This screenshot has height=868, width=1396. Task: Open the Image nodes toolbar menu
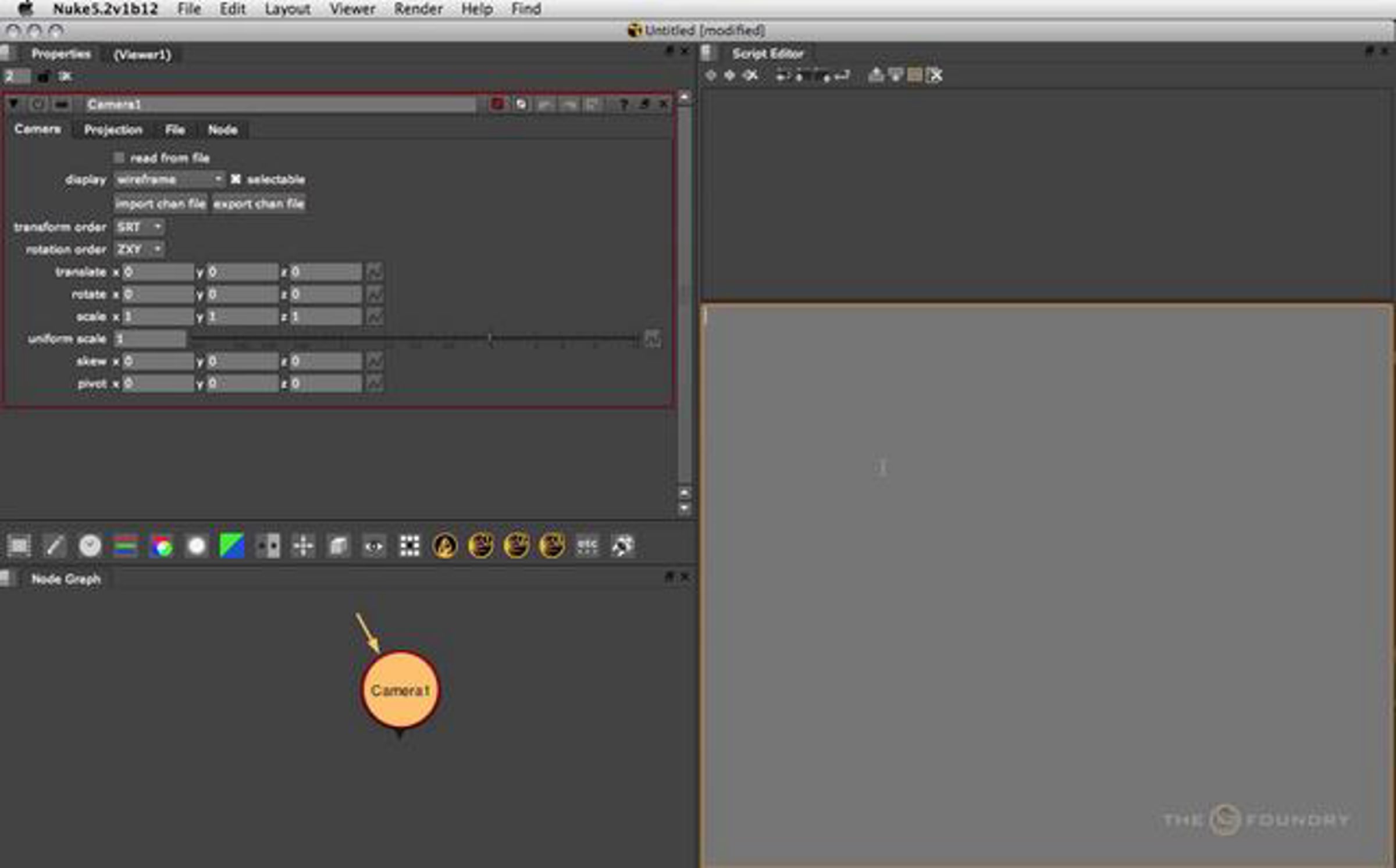19,546
